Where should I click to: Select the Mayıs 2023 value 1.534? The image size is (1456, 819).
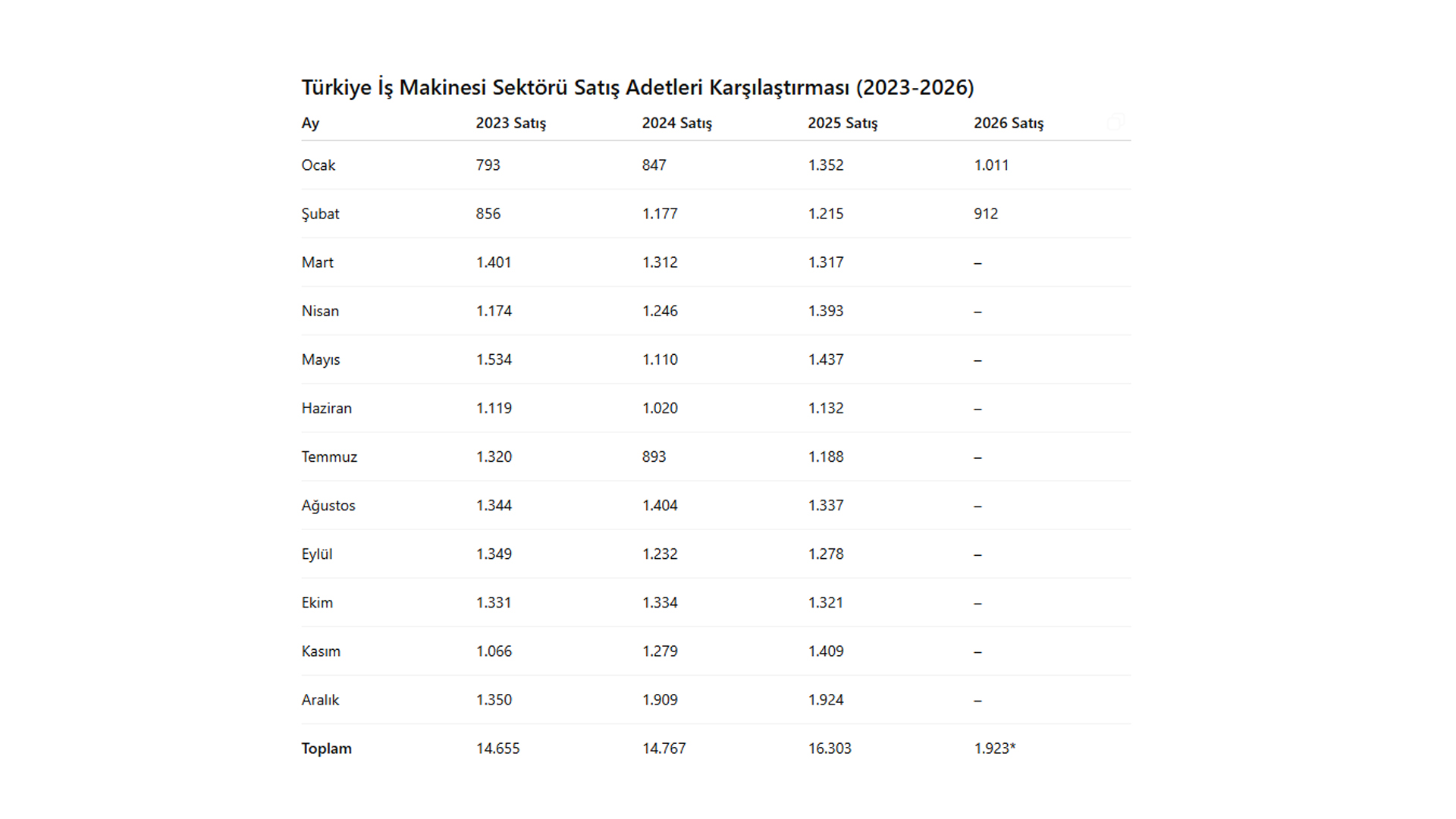click(494, 359)
